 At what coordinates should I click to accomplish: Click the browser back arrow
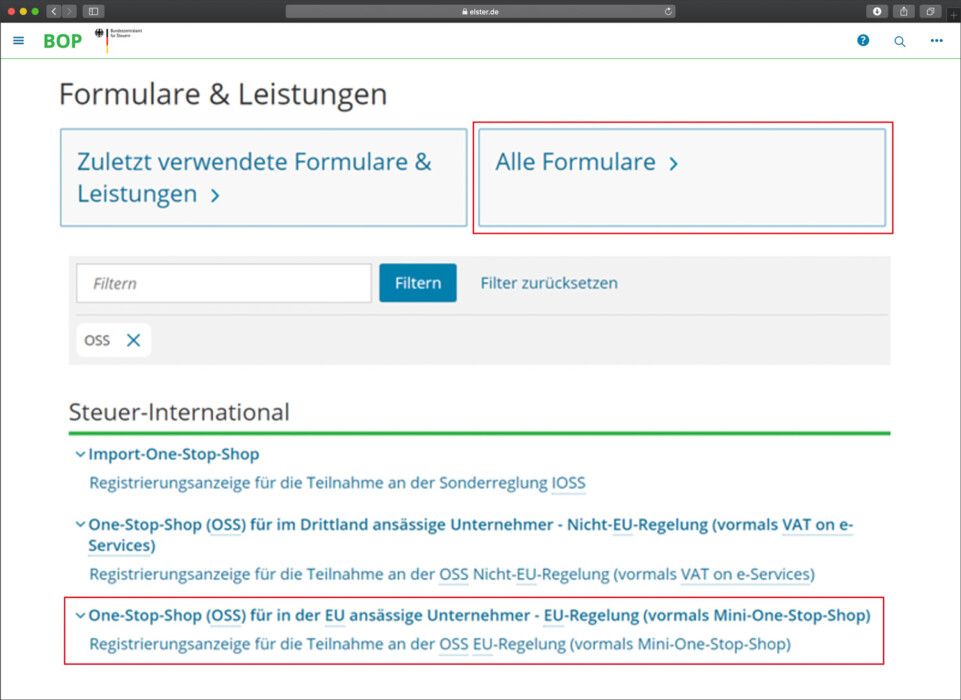(x=53, y=11)
